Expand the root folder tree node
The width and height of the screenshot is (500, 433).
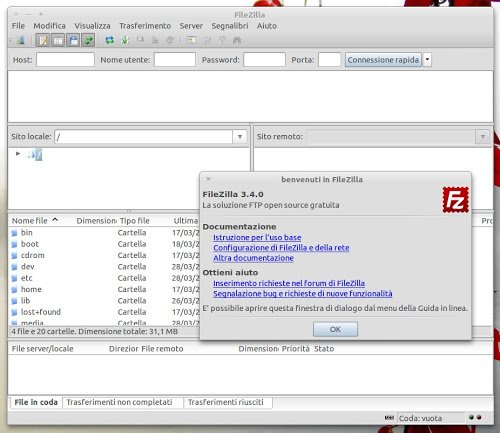pos(18,154)
